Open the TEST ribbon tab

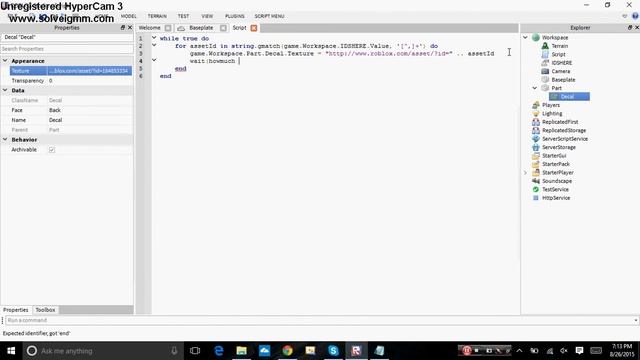(x=183, y=16)
